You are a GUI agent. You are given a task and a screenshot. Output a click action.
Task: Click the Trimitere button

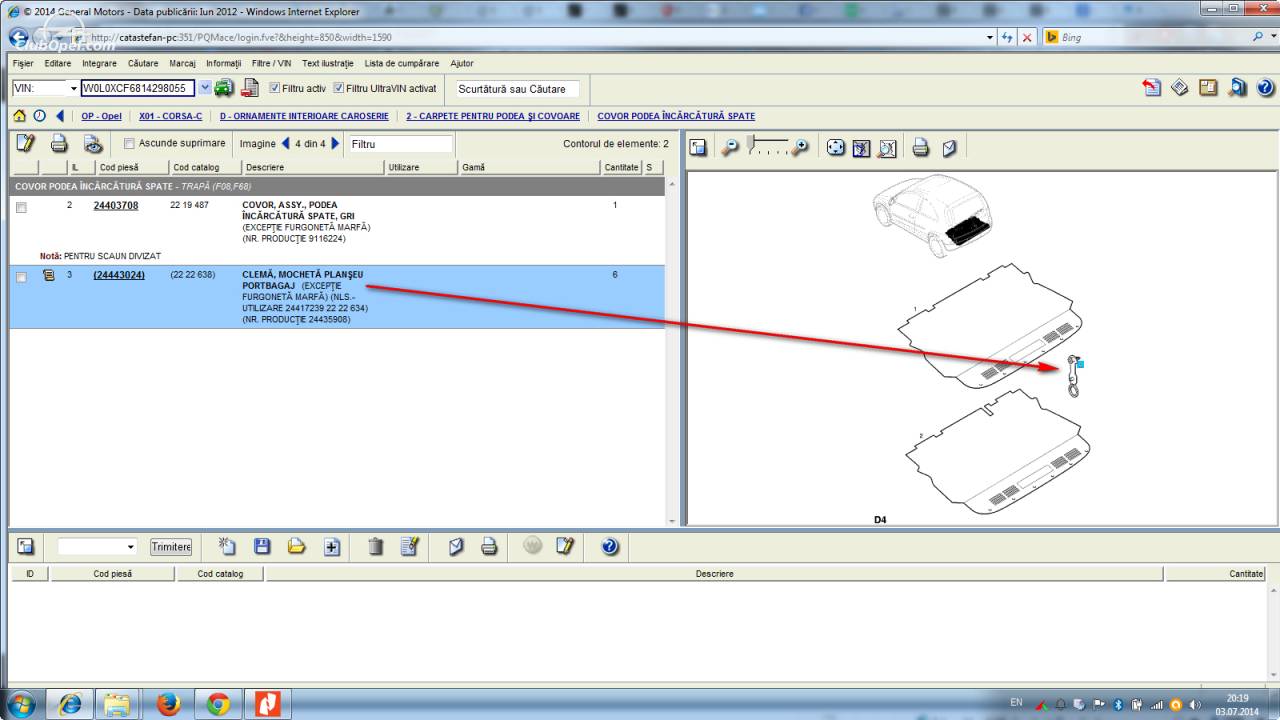171,547
